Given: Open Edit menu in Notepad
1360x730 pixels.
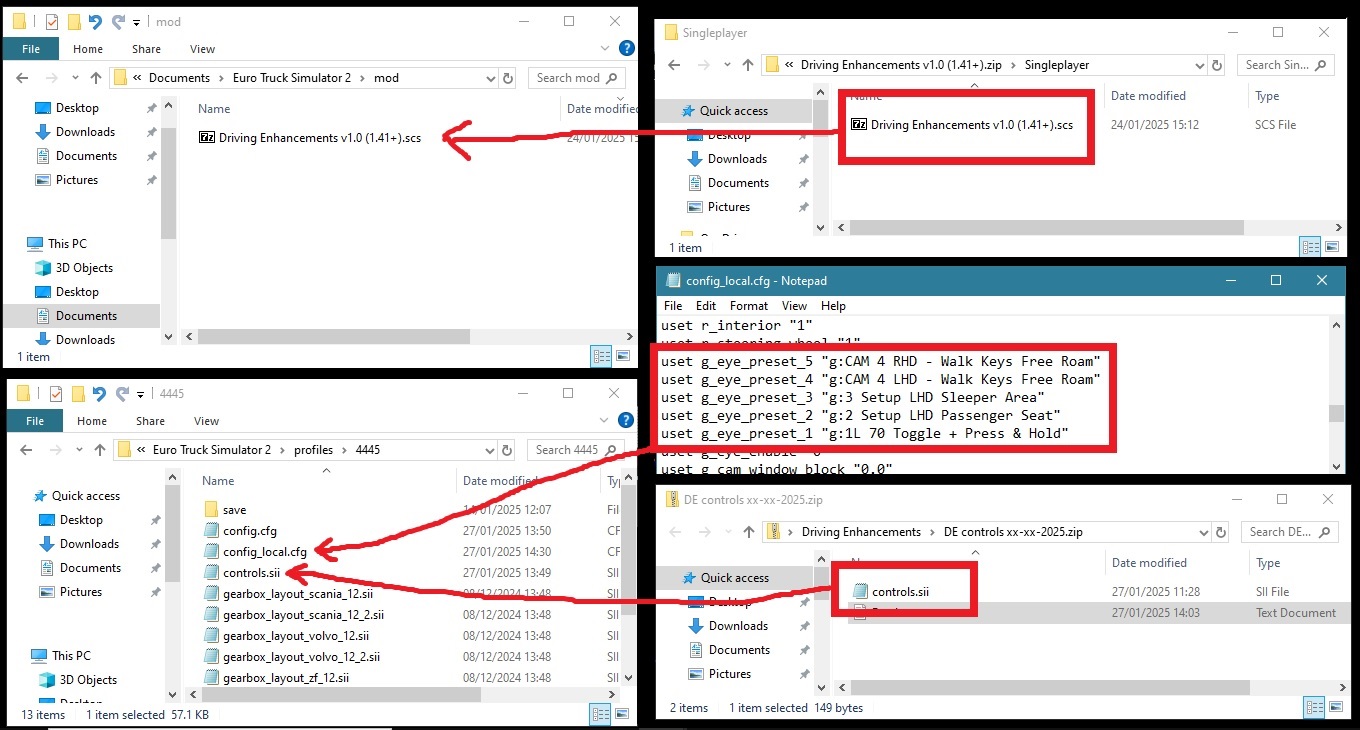Looking at the screenshot, I should pos(706,306).
